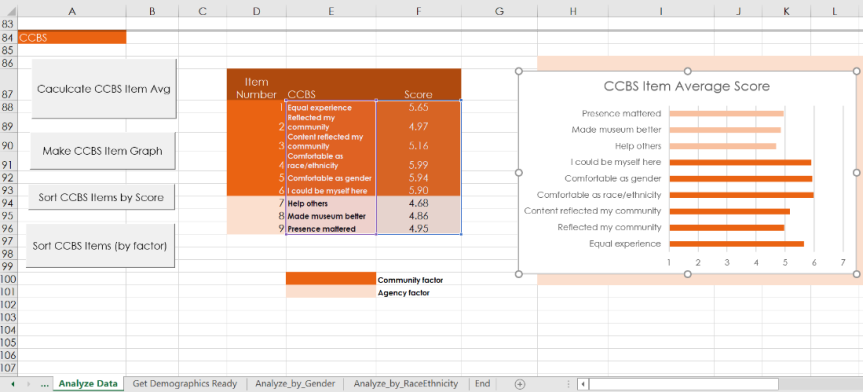Click the score cell 4.95
This screenshot has width=863, height=392.
point(418,228)
